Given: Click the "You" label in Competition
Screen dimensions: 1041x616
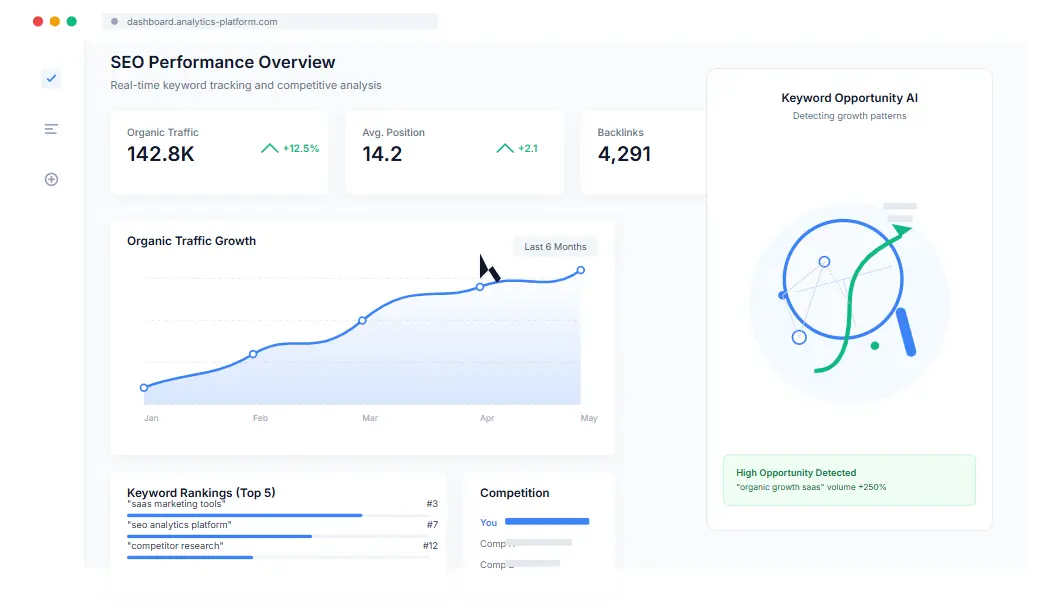Looking at the screenshot, I should pyautogui.click(x=489, y=522).
